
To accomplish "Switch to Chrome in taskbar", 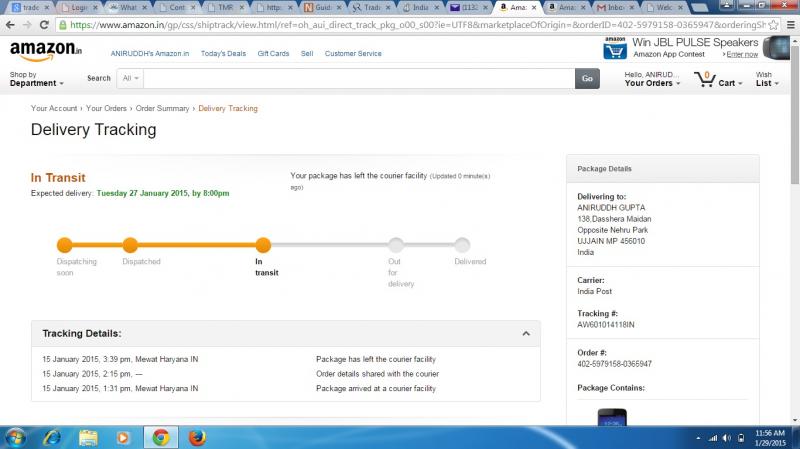I will coord(160,438).
